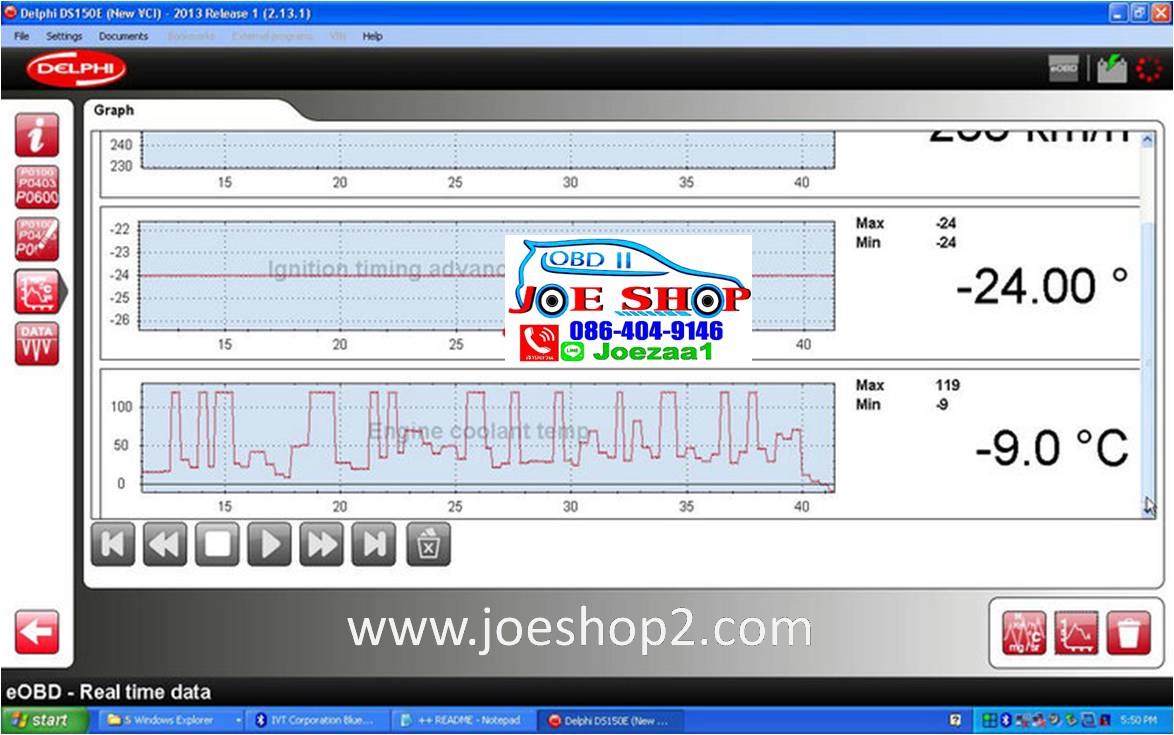Open the erase fault codes icon

click(37, 240)
